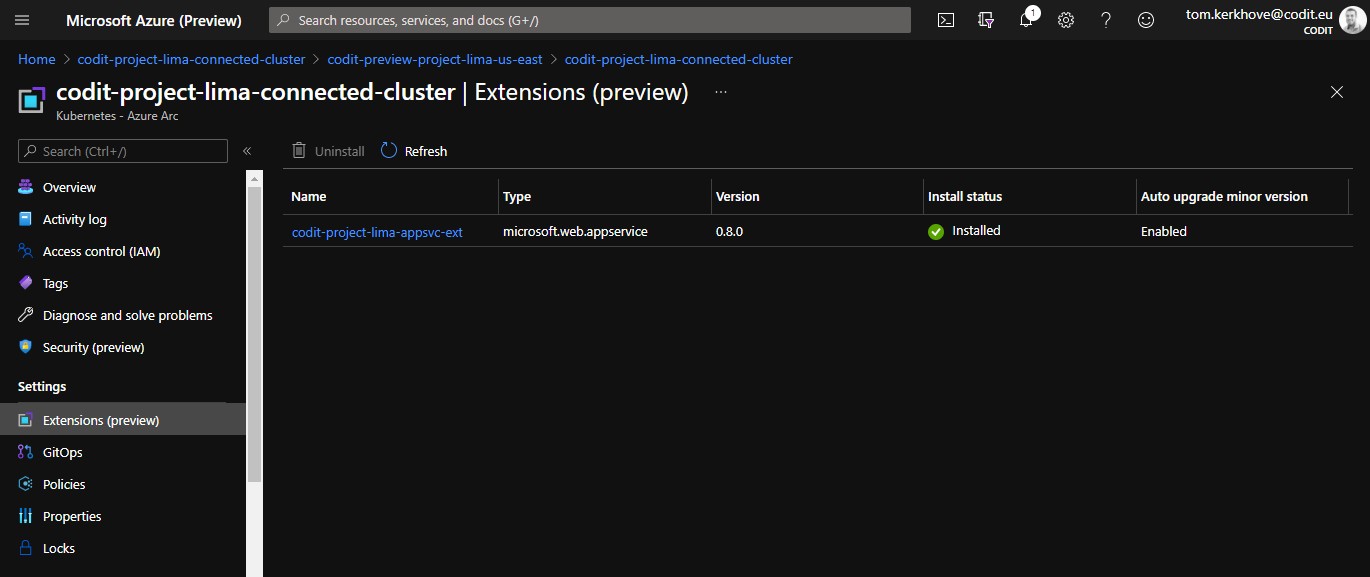Image resolution: width=1370 pixels, height=577 pixels.
Task: Select GitOps in the Settings menu
Action: (x=62, y=452)
